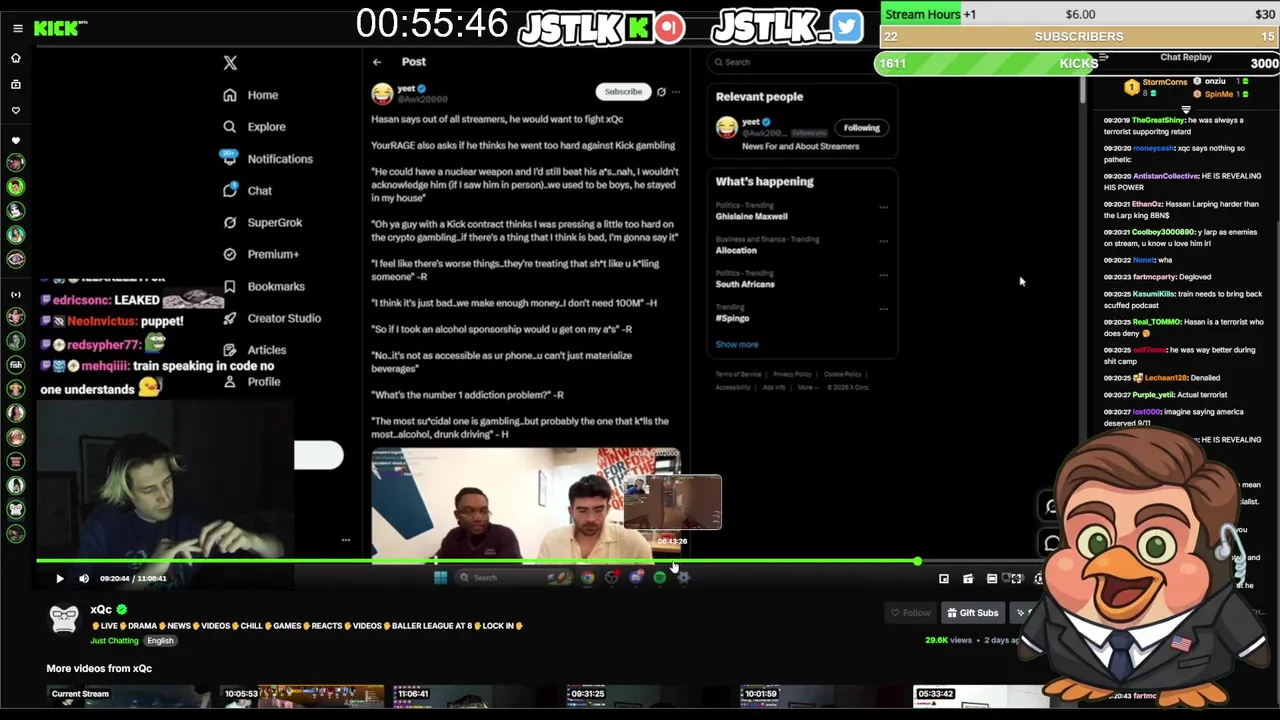Open Chat in X sidebar
This screenshot has height=720, width=1280.
248,190
